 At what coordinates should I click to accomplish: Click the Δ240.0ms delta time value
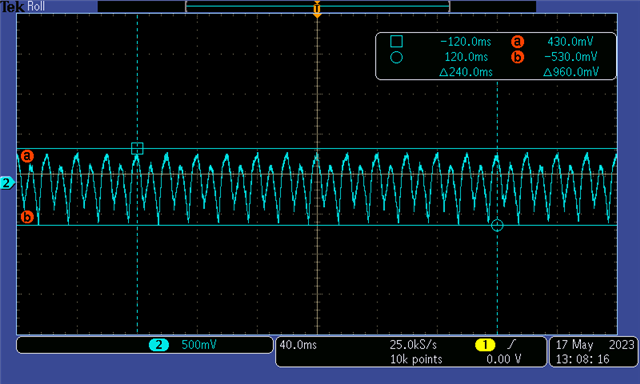(466, 72)
